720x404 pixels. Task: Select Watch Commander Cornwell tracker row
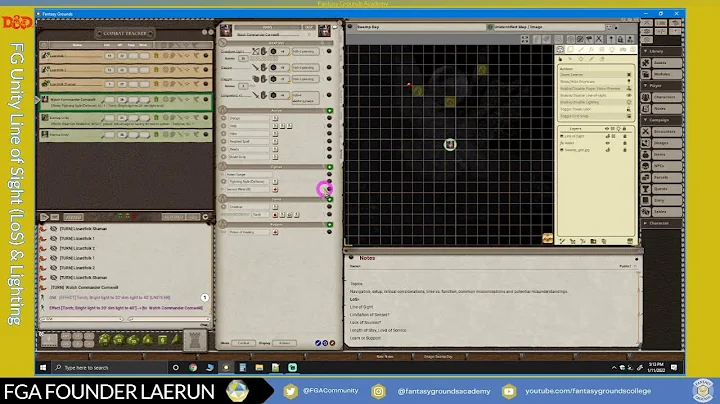tap(125, 102)
